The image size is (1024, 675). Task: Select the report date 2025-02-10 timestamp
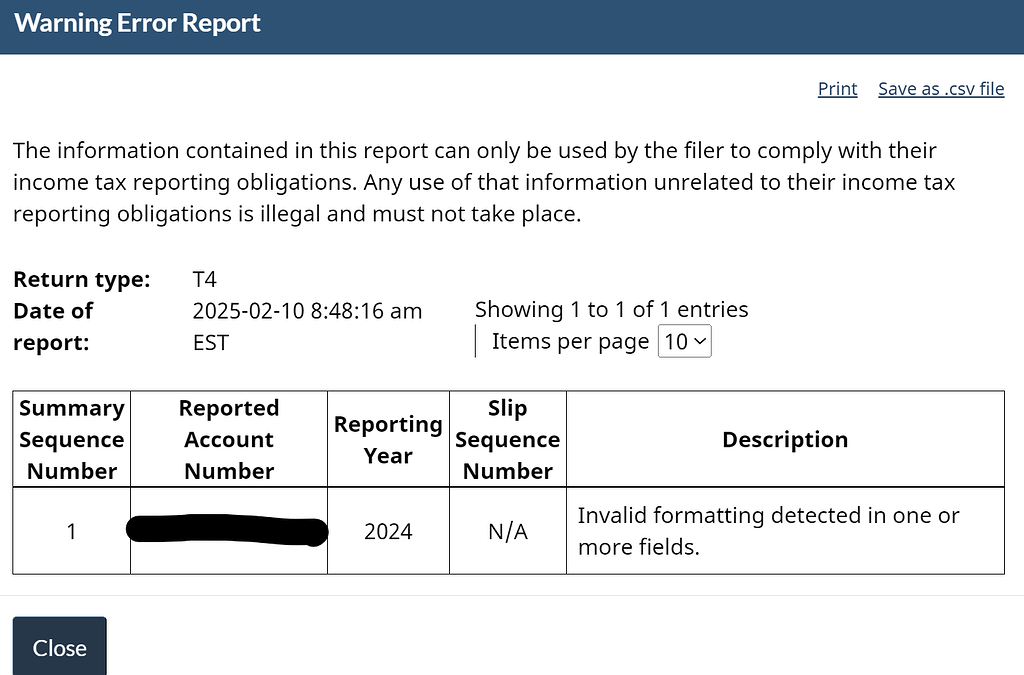(307, 326)
